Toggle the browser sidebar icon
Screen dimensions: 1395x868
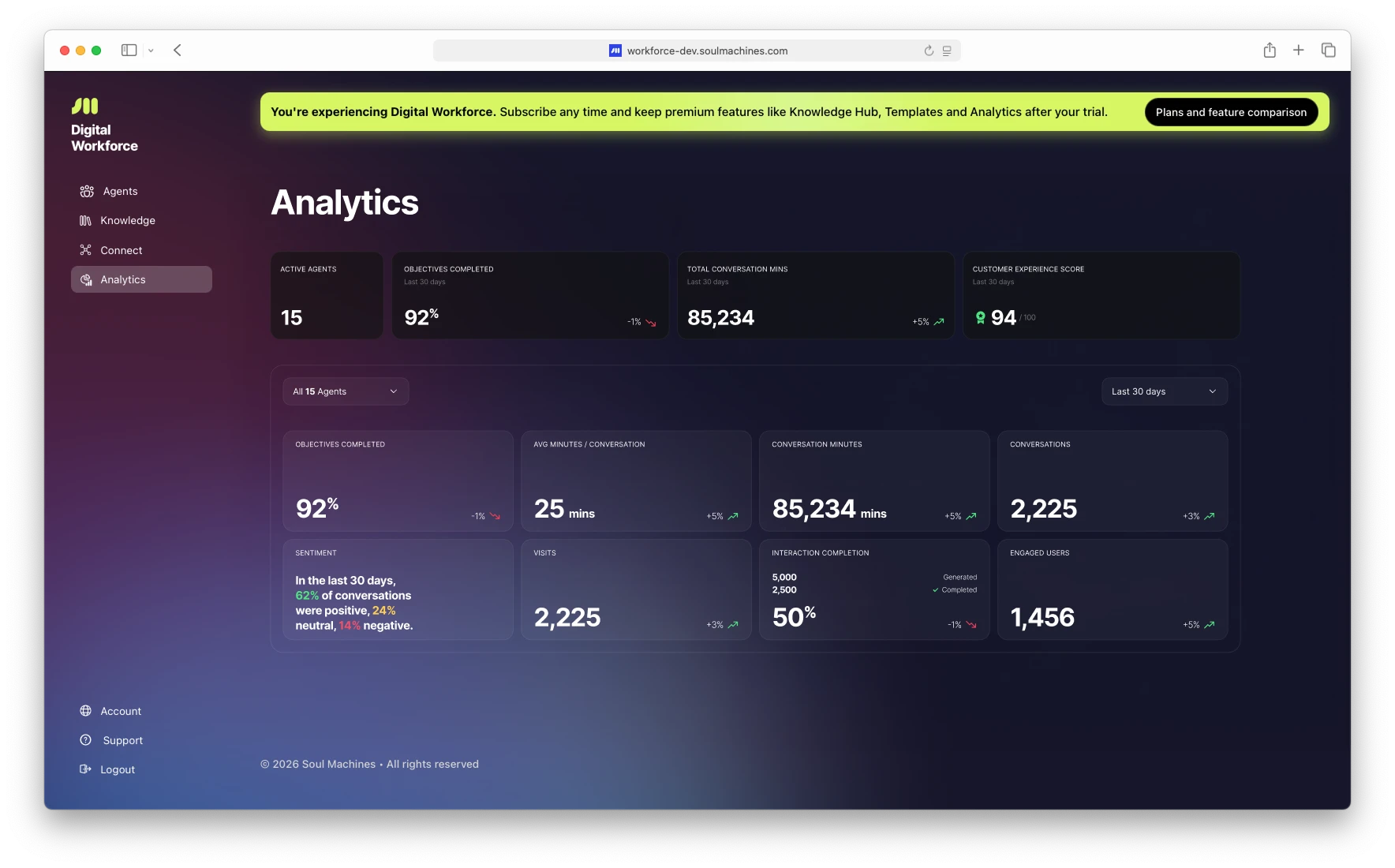129,50
